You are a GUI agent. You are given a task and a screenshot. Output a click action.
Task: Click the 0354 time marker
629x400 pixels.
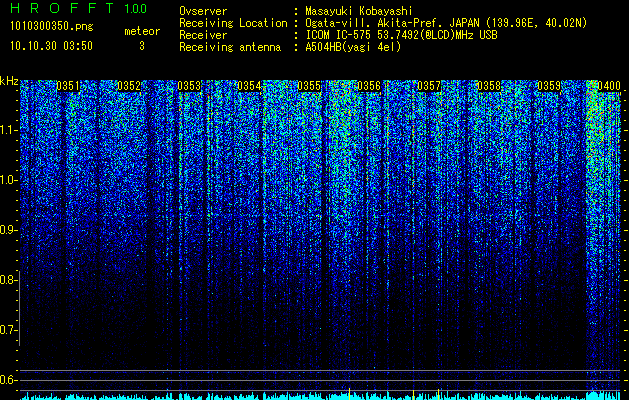point(249,86)
